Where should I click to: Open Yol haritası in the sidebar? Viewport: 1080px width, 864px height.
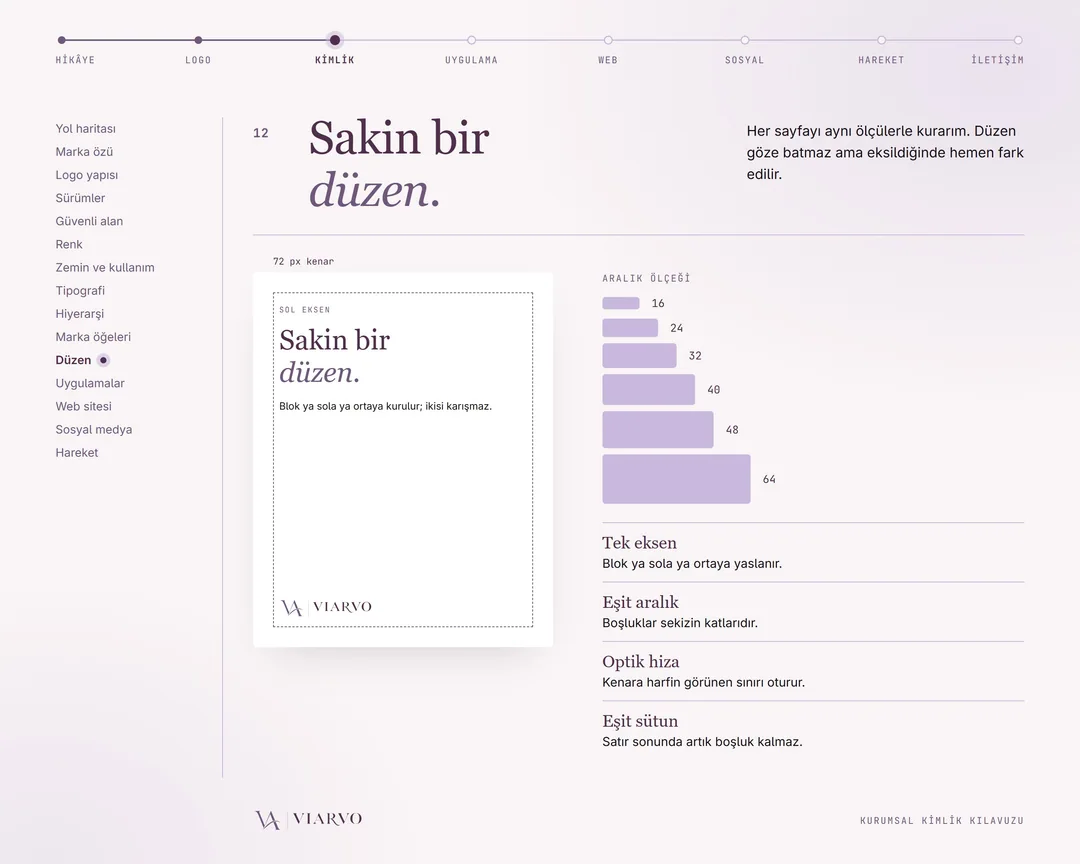[x=85, y=129]
